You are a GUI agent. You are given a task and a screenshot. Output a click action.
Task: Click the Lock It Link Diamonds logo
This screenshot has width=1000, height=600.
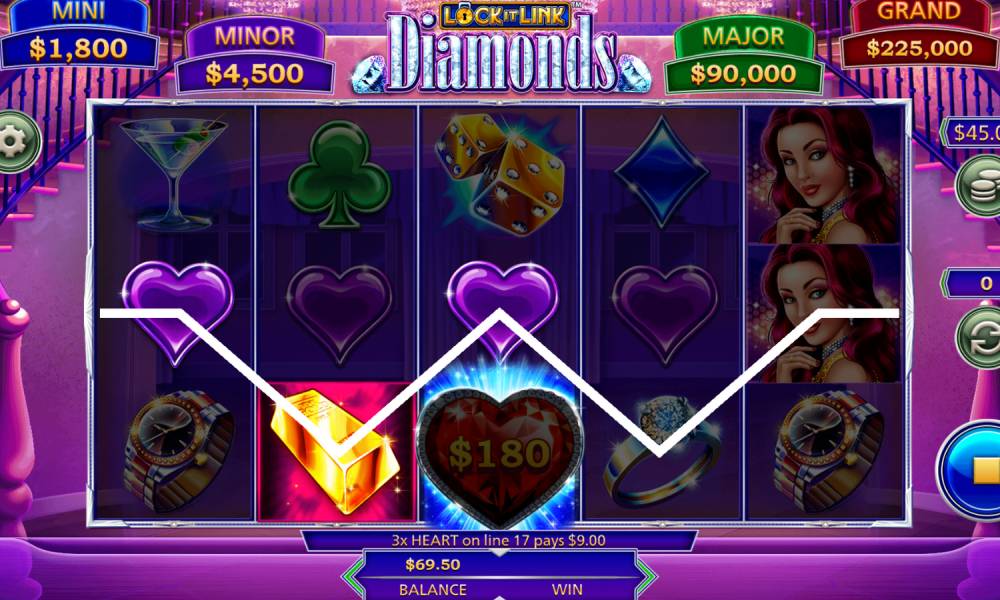501,47
